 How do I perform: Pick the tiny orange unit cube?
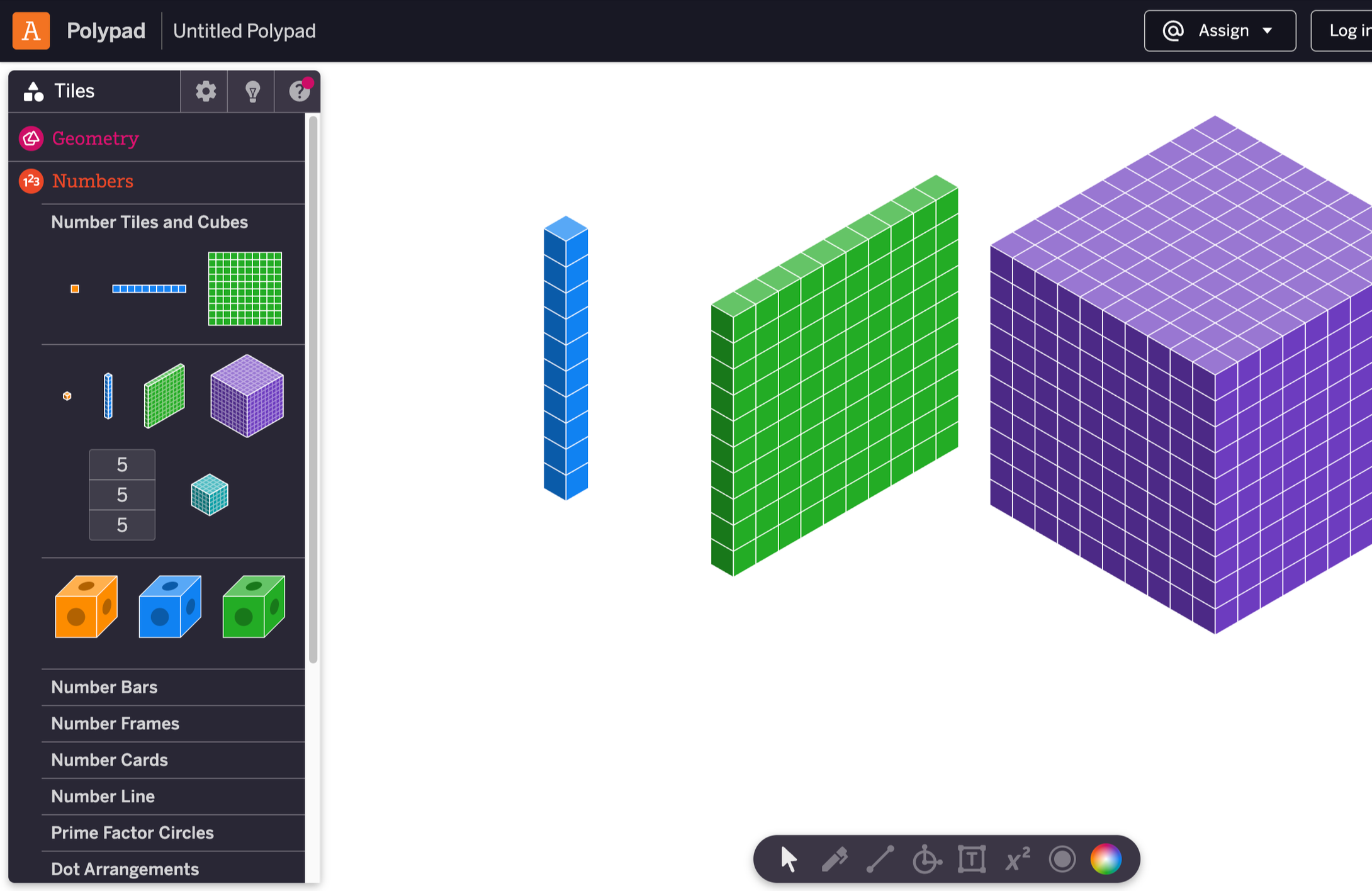(x=67, y=396)
